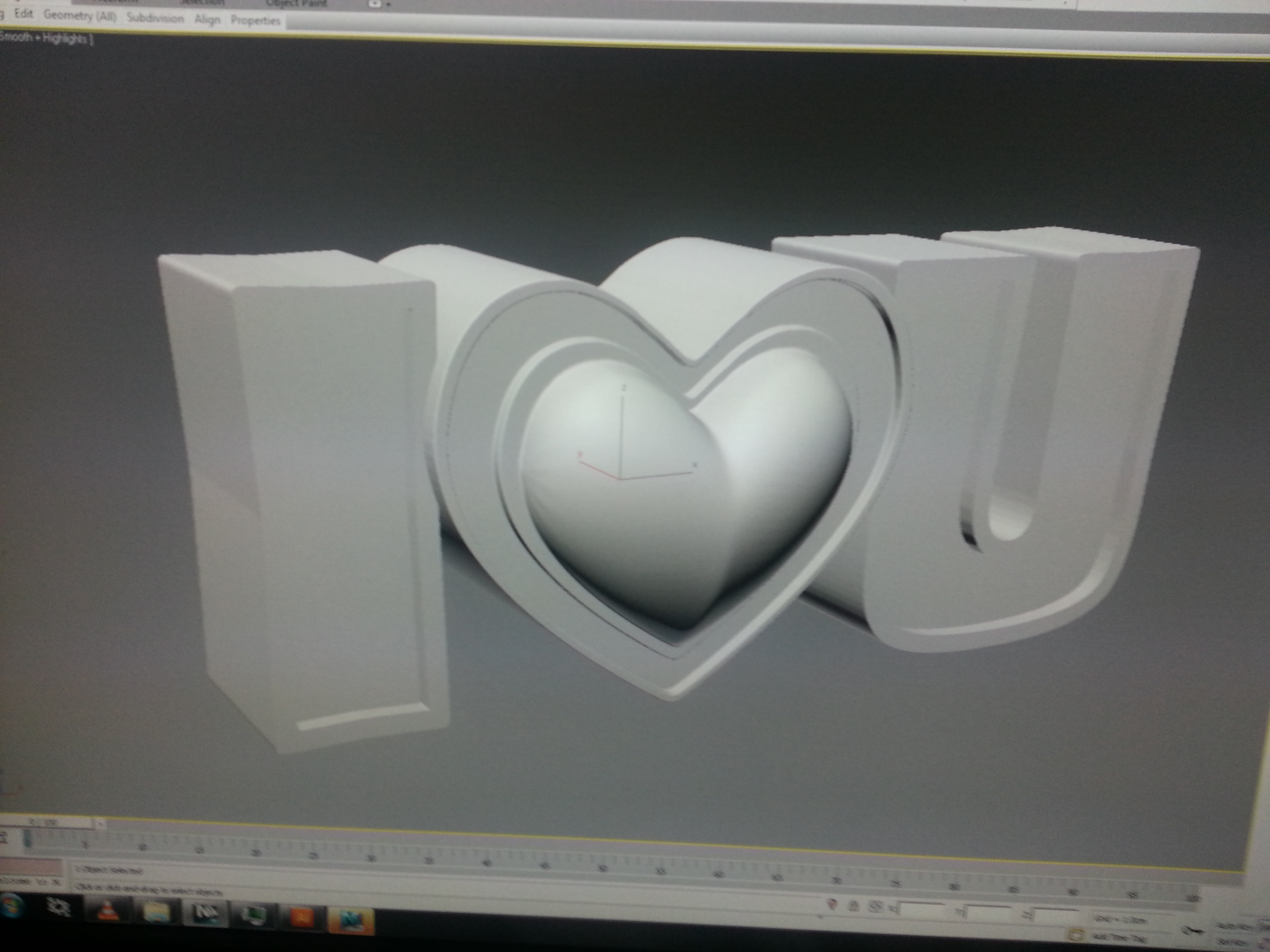The image size is (1270, 952).
Task: Toggle the Set Key mode button
Action: point(1233,941)
